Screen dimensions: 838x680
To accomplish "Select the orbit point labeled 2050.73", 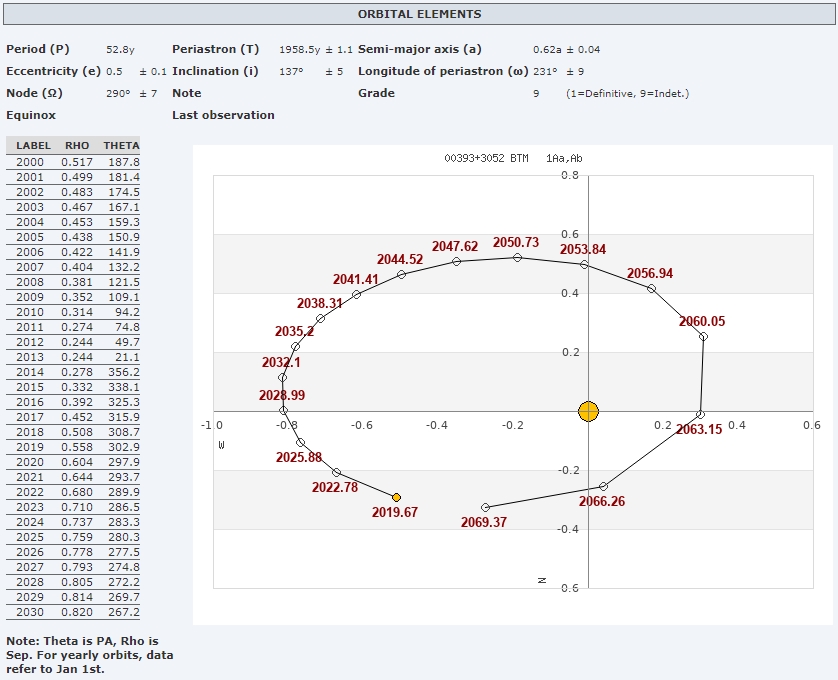I will coord(517,257).
